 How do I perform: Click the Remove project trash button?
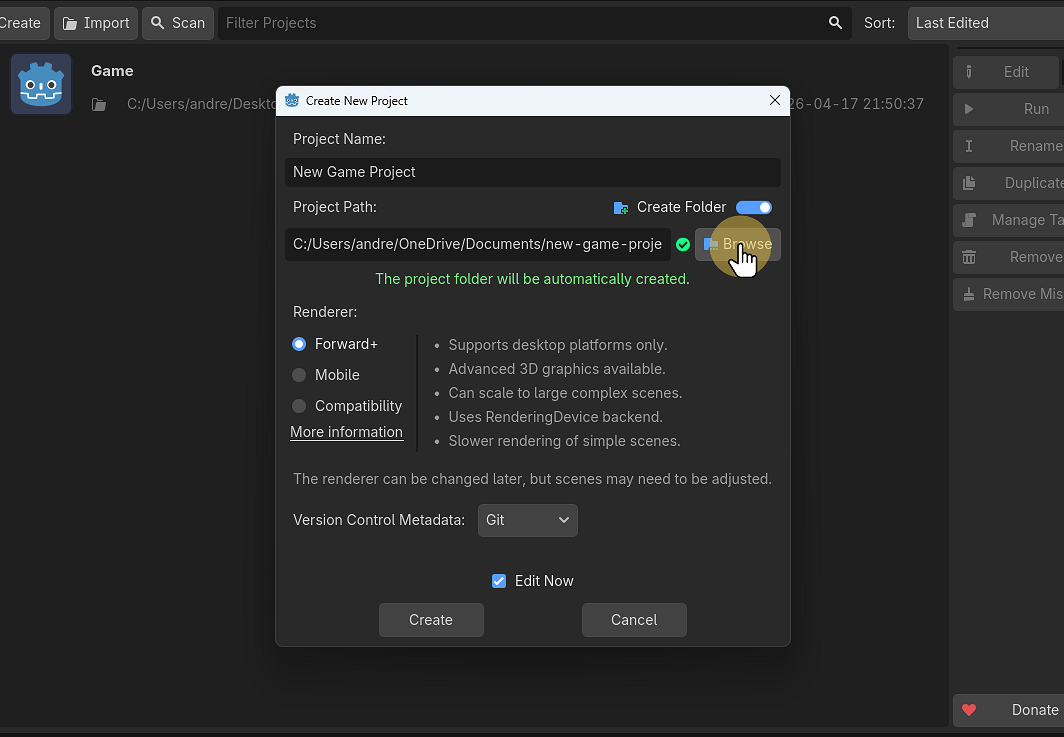tap(1008, 257)
